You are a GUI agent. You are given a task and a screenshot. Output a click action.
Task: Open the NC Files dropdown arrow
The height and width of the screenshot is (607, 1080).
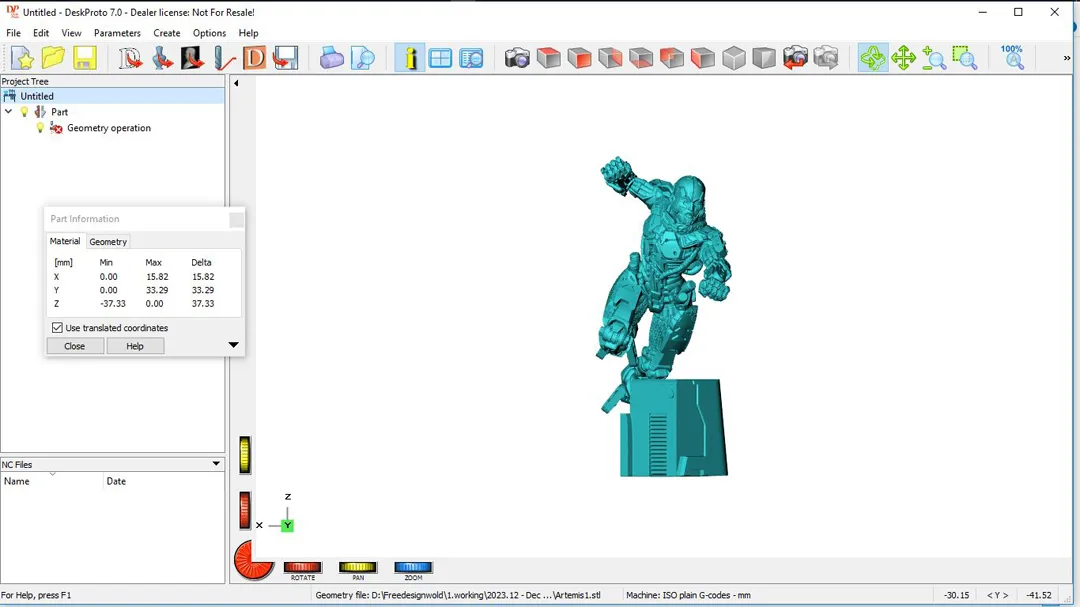click(216, 464)
